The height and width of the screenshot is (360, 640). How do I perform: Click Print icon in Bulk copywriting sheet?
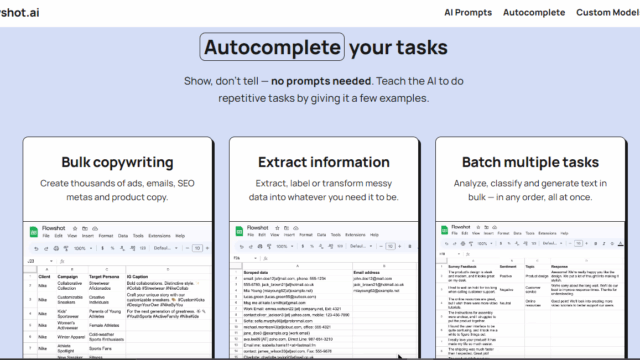pos(56,249)
